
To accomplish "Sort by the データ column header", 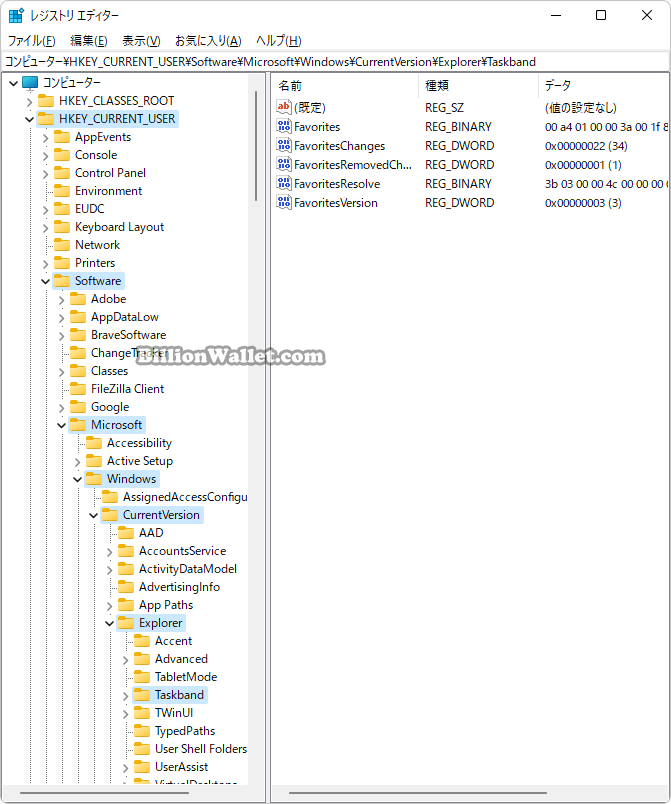I will click(x=603, y=86).
